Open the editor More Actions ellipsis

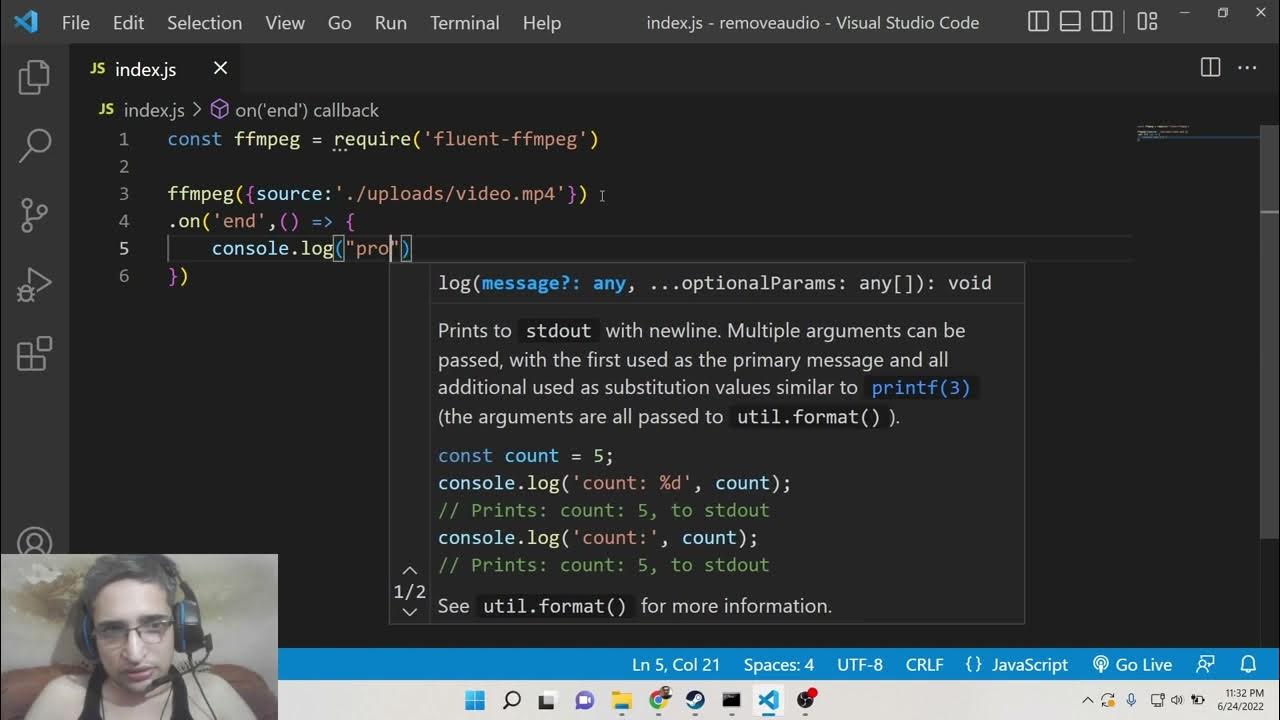tap(1247, 68)
